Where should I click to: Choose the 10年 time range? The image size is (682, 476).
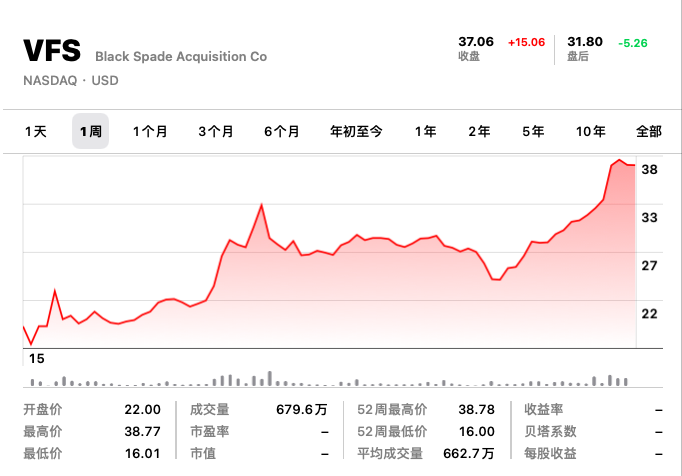click(x=590, y=131)
